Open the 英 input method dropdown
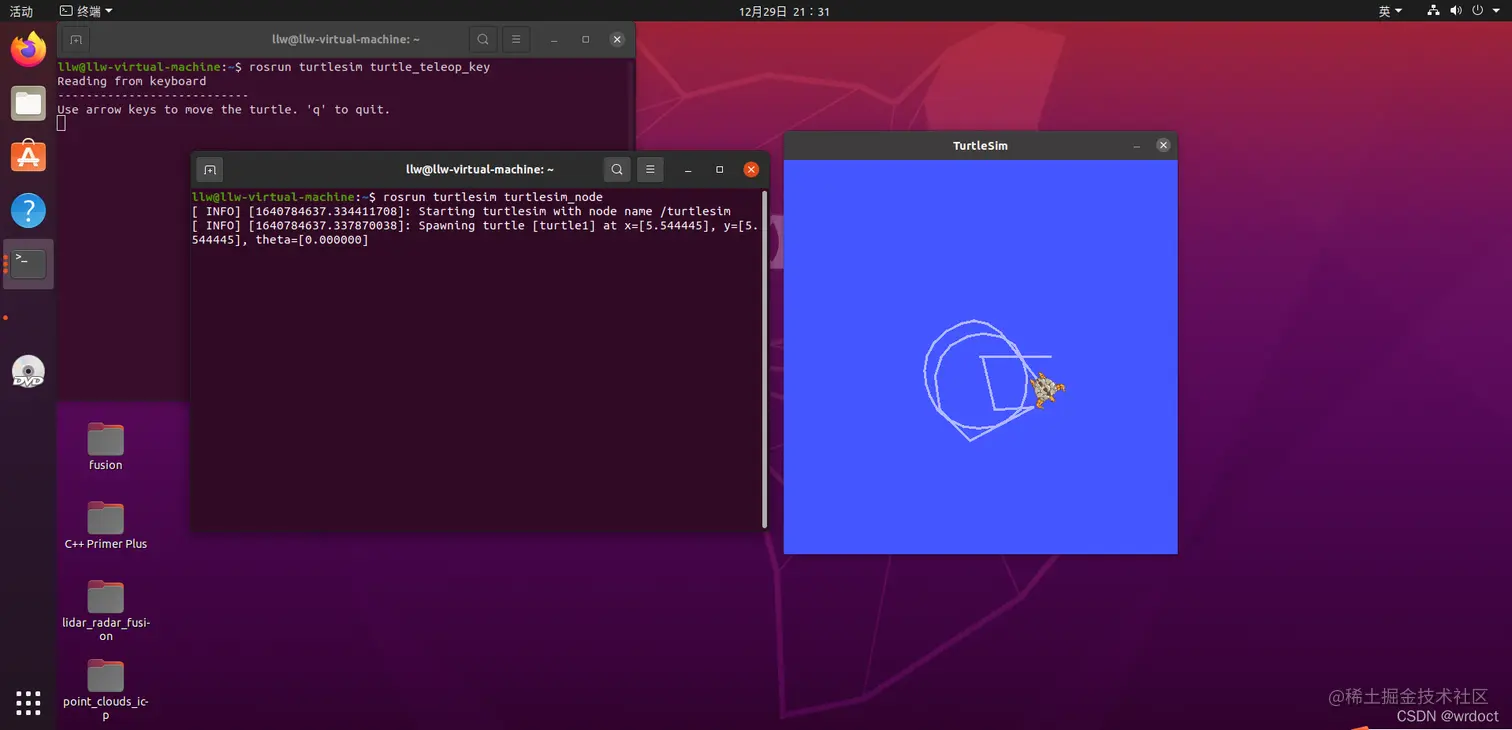The height and width of the screenshot is (730, 1512). coord(1390,11)
